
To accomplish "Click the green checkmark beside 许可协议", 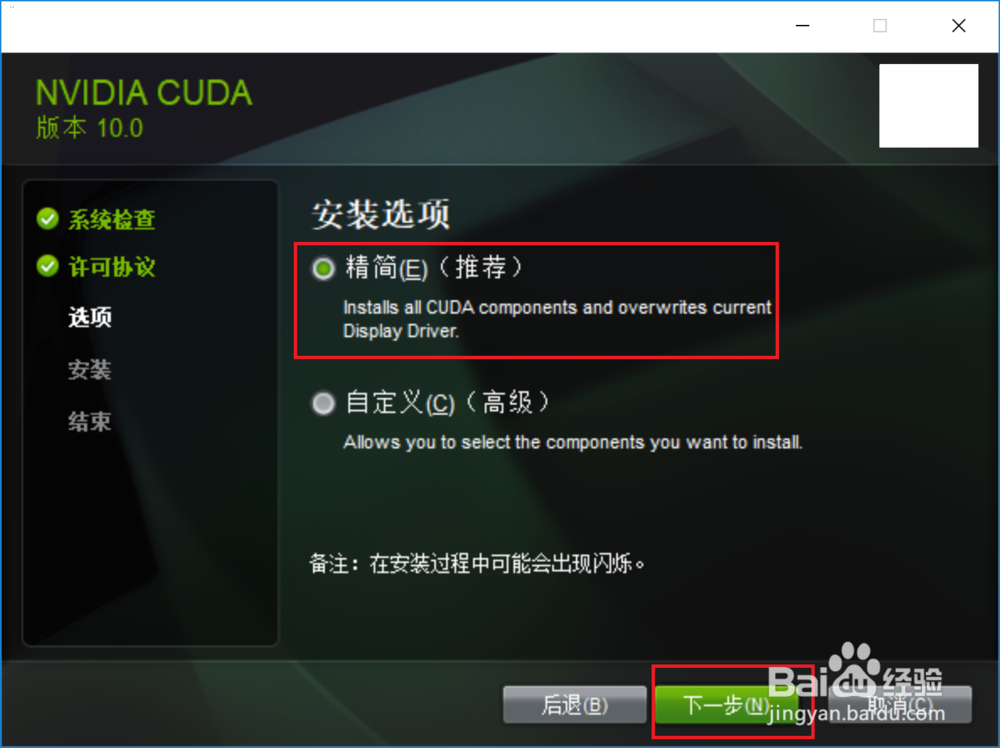I will [x=48, y=266].
